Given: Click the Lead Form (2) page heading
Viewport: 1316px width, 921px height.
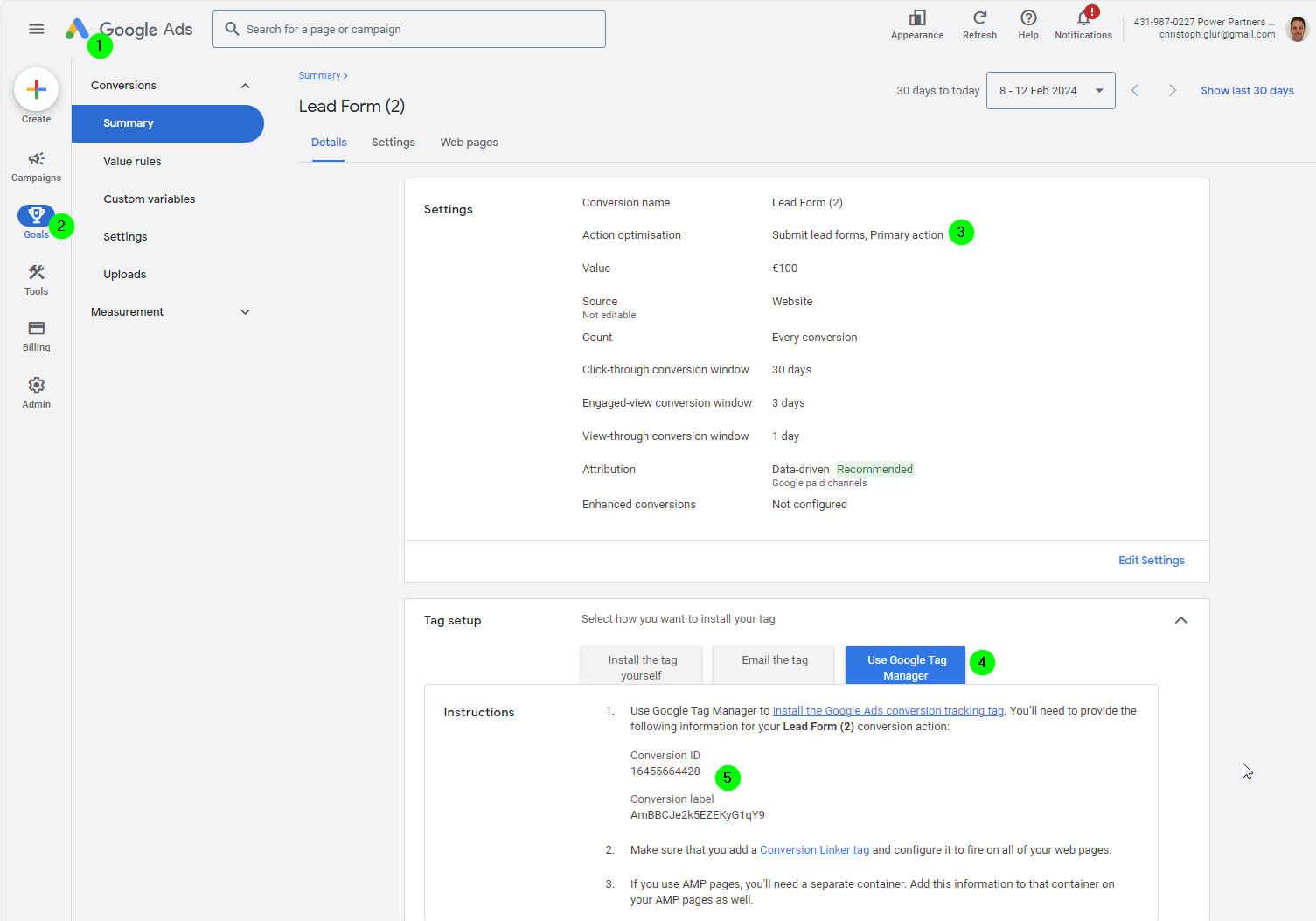Looking at the screenshot, I should [x=352, y=107].
